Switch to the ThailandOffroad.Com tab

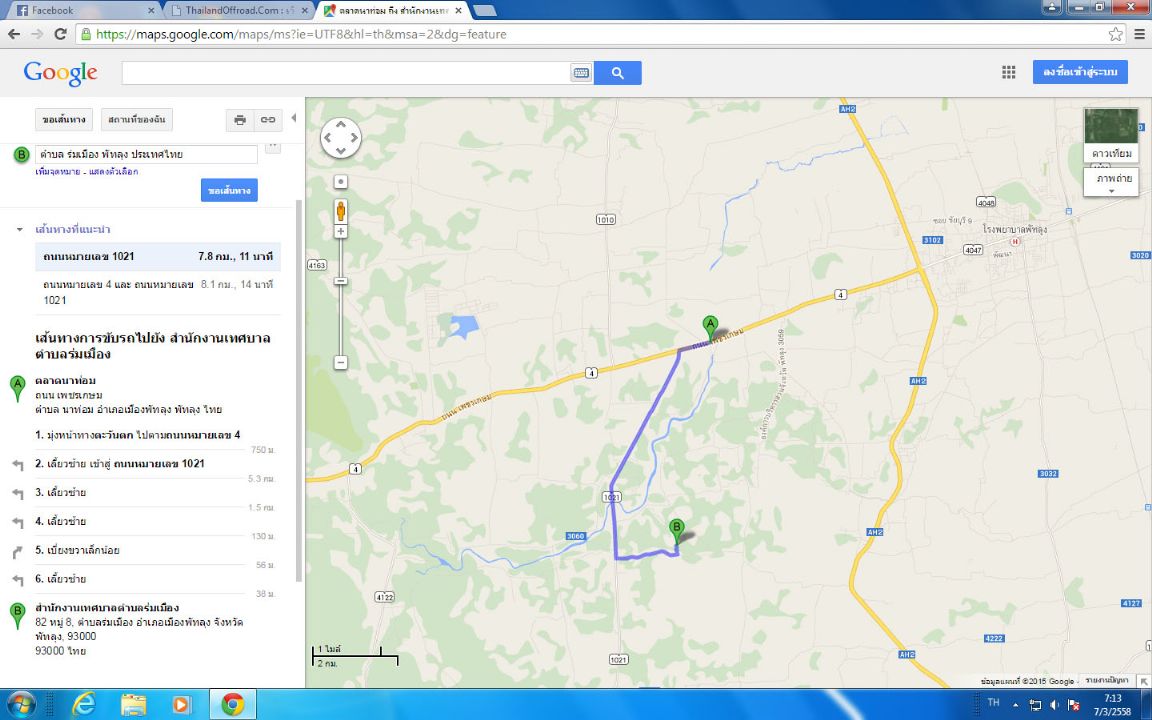[x=239, y=10]
